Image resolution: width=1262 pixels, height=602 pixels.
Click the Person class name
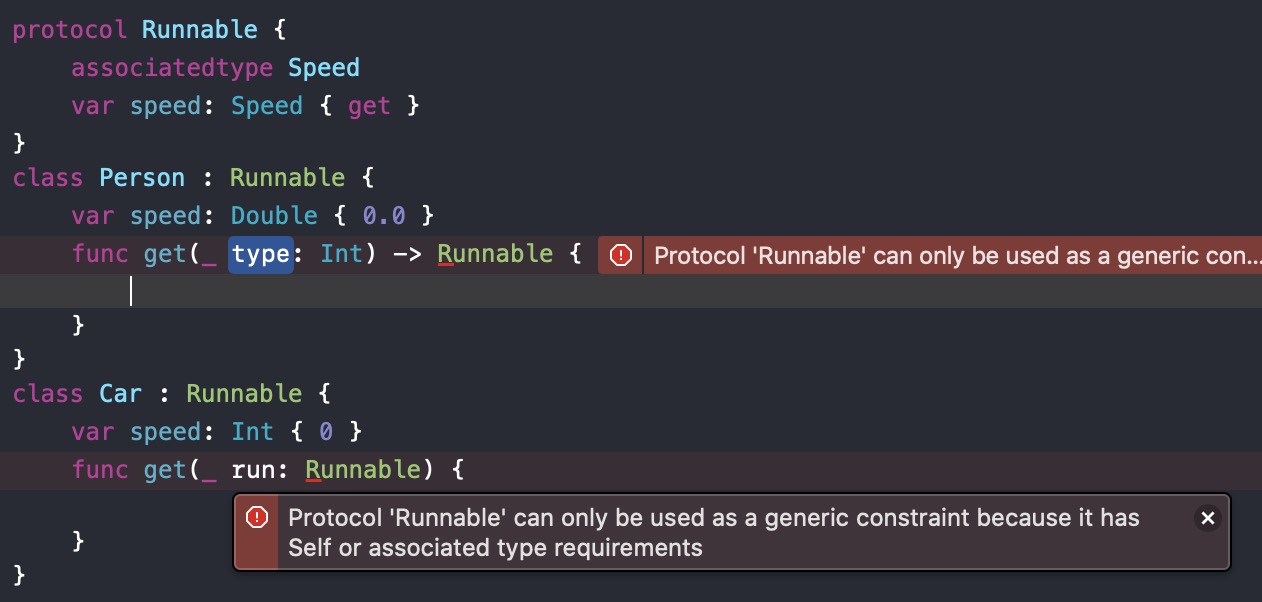pyautogui.click(x=142, y=178)
